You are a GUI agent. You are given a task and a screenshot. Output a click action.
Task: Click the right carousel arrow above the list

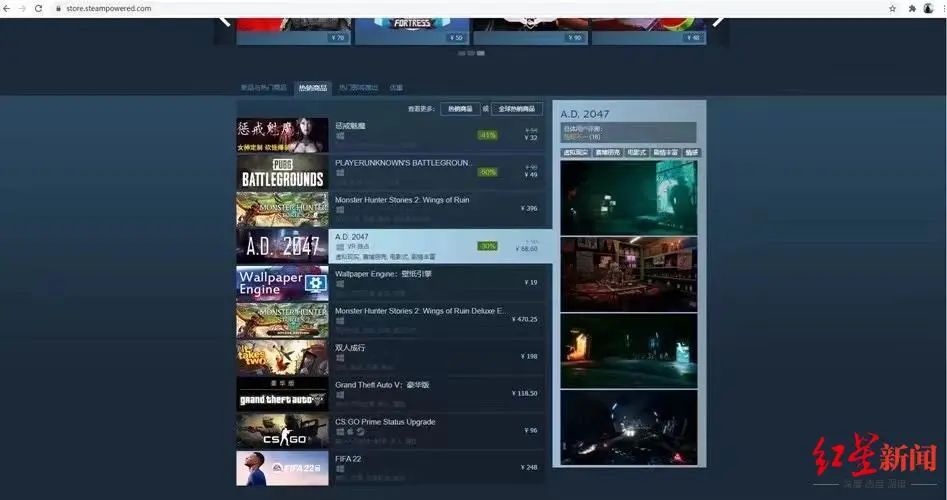(x=718, y=22)
